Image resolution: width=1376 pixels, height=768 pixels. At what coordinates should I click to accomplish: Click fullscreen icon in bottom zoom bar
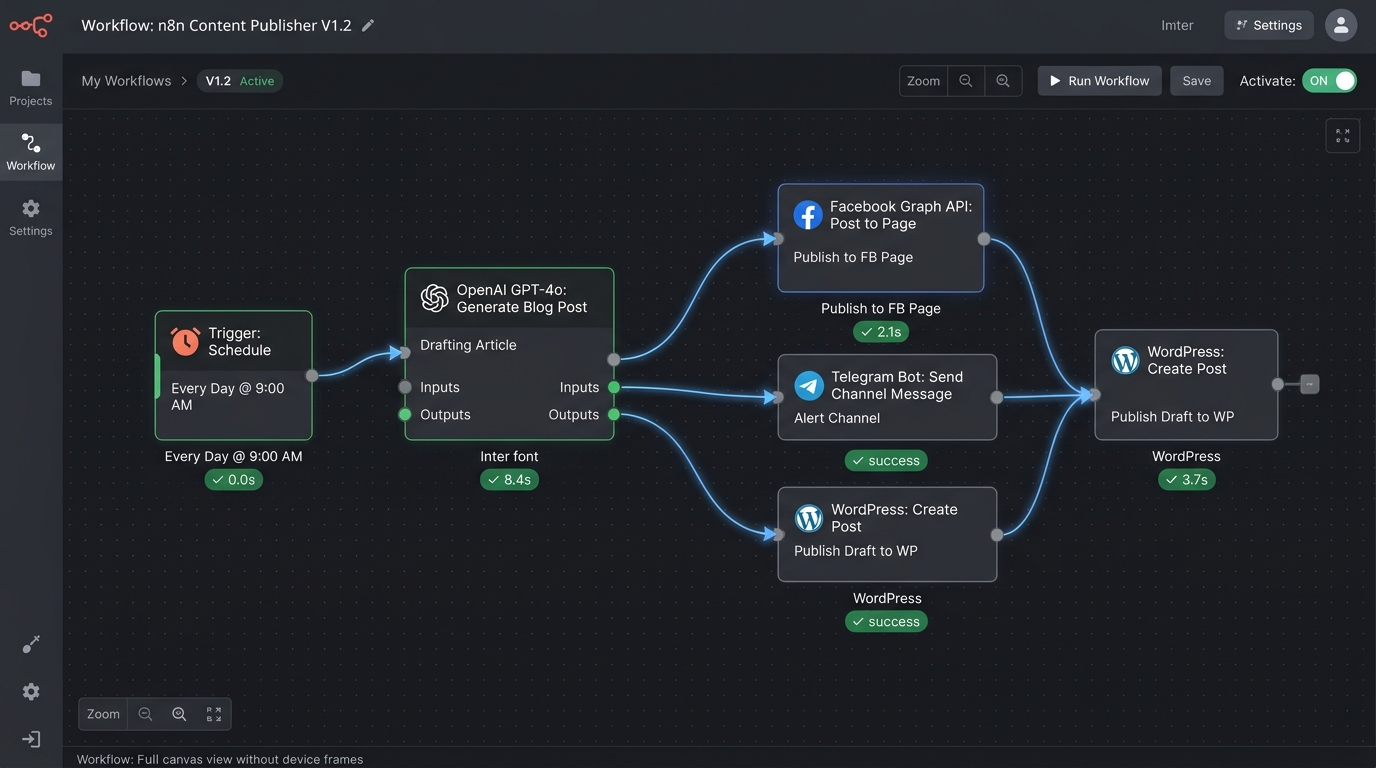214,714
